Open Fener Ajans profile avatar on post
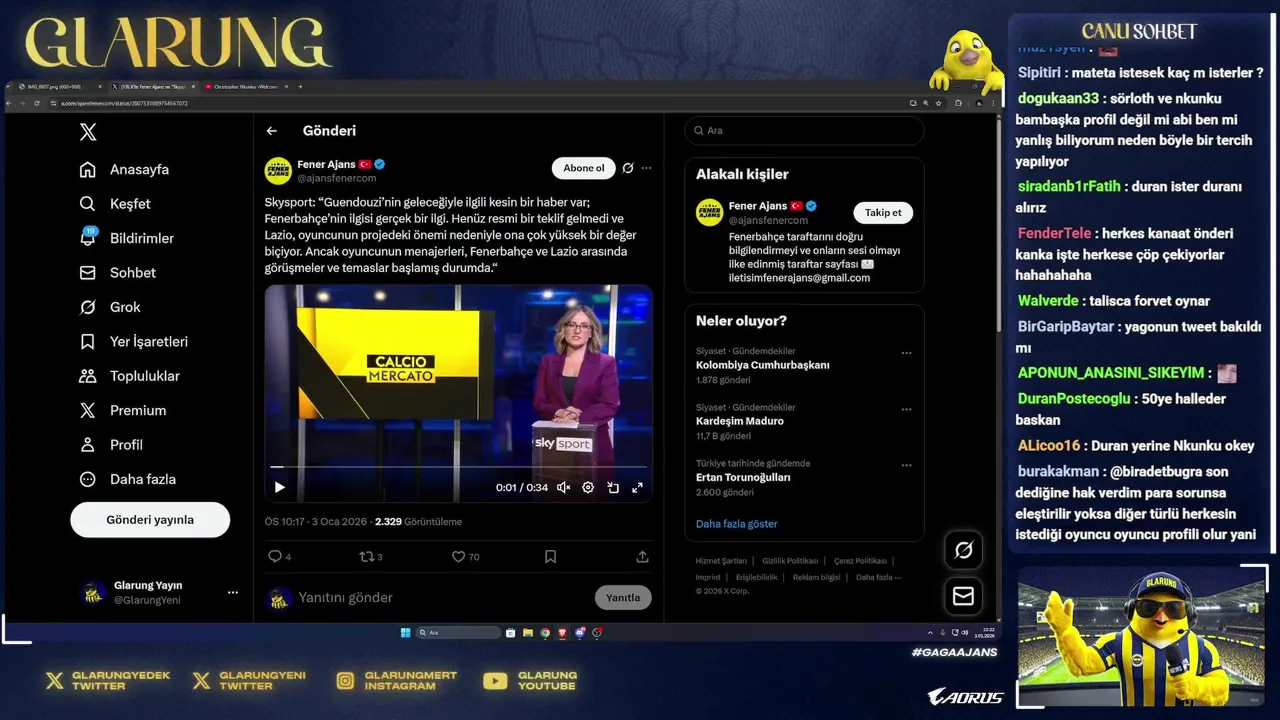1280x720 pixels. coord(278,171)
